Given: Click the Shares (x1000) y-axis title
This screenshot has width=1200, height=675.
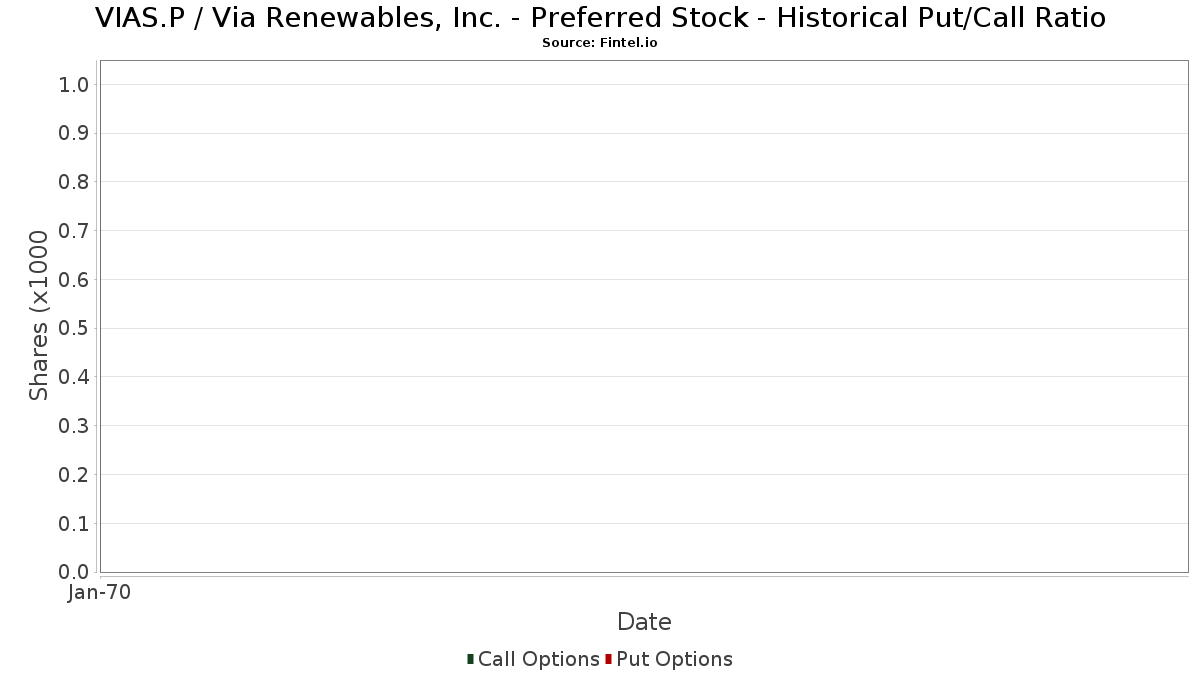Looking at the screenshot, I should (39, 316).
